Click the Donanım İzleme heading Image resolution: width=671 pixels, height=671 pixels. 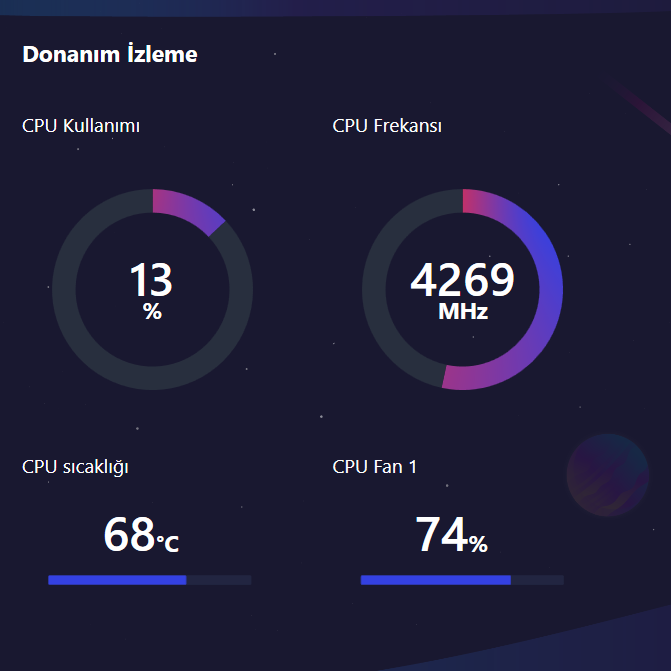coord(110,54)
